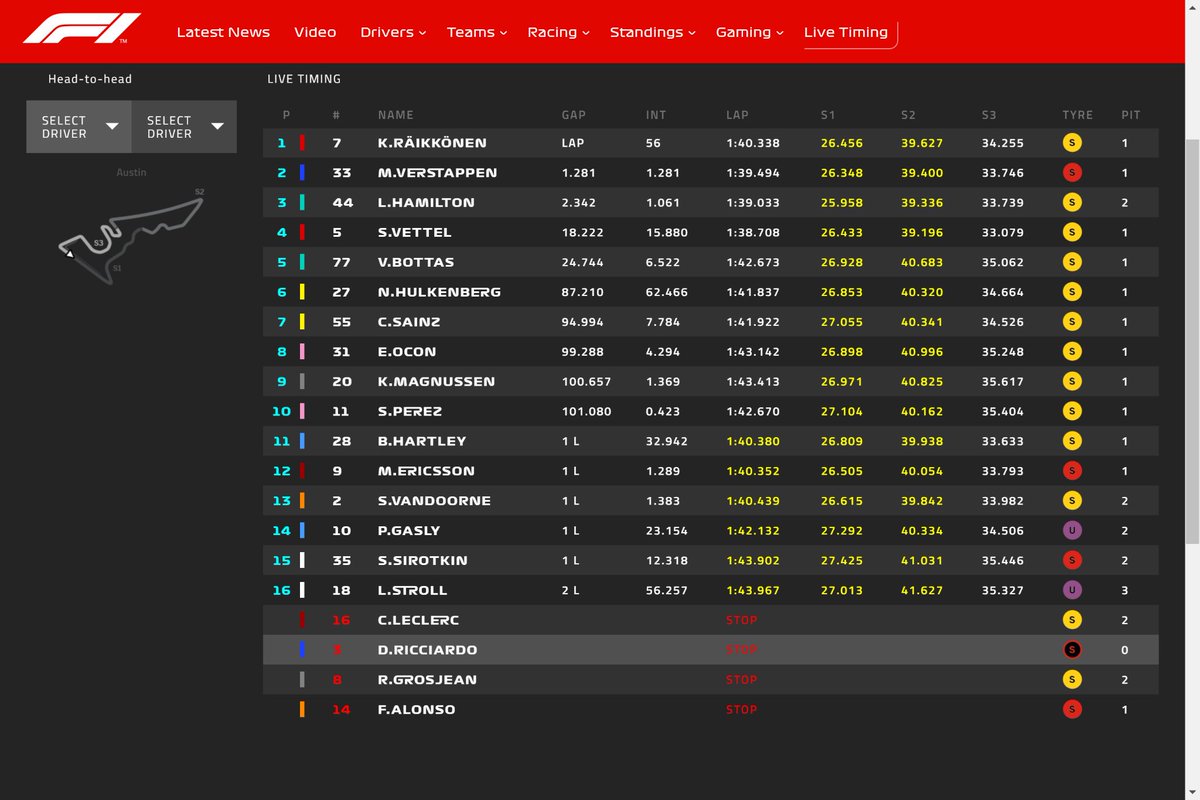Click the NAME column header
The image size is (1200, 800).
[x=395, y=115]
